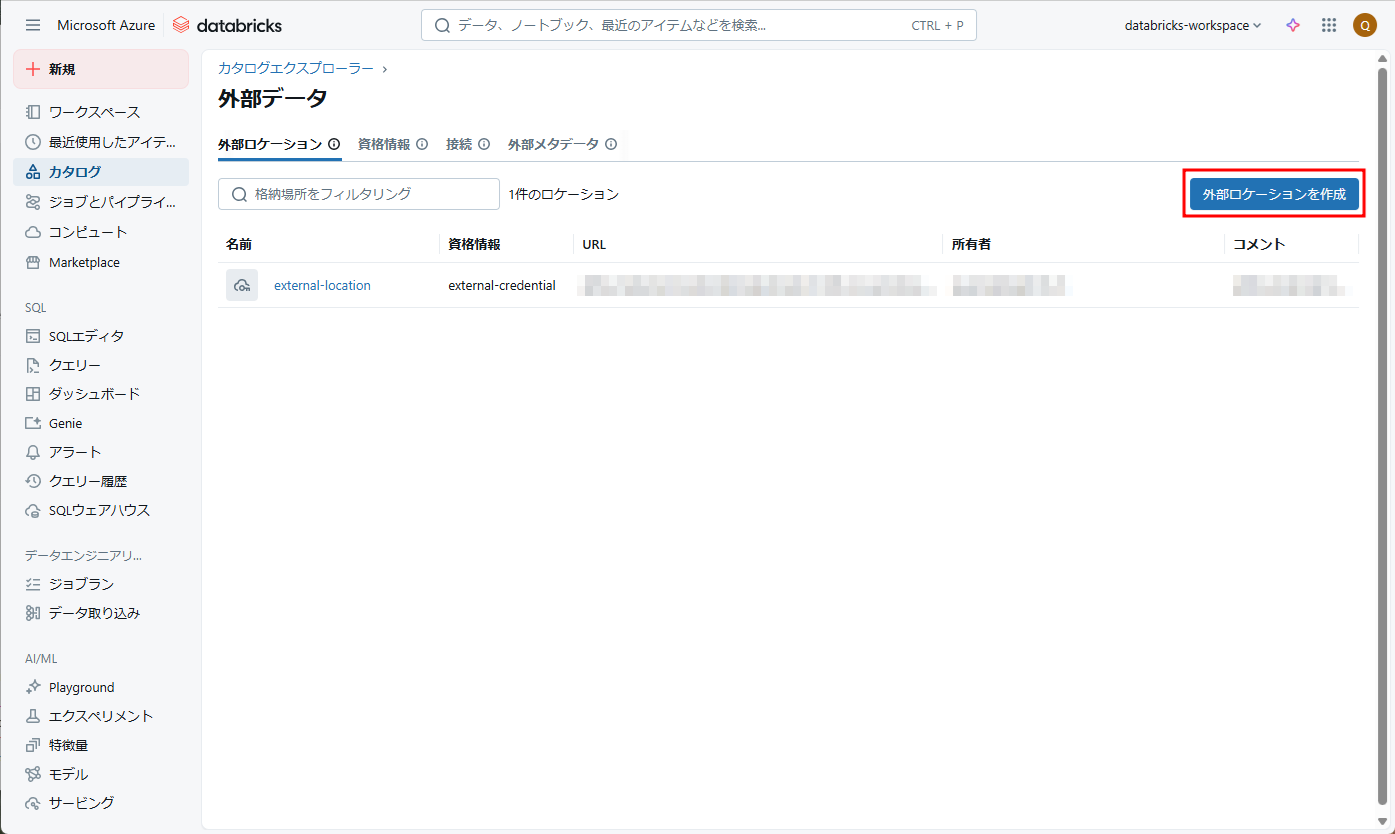Open the external-location link
Viewport: 1395px width, 834px height.
(322, 285)
